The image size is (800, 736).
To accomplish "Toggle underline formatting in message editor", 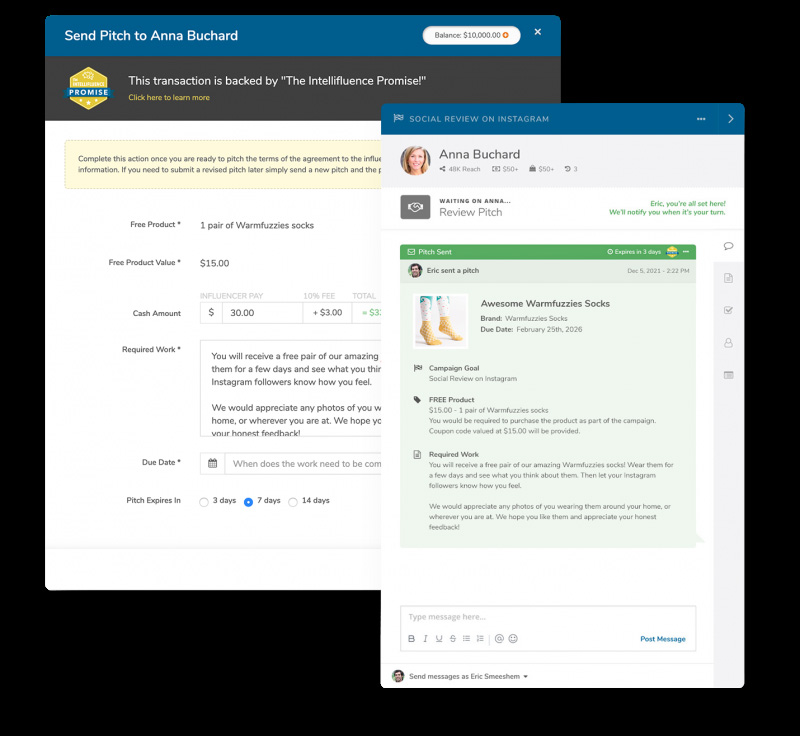I will (x=439, y=639).
